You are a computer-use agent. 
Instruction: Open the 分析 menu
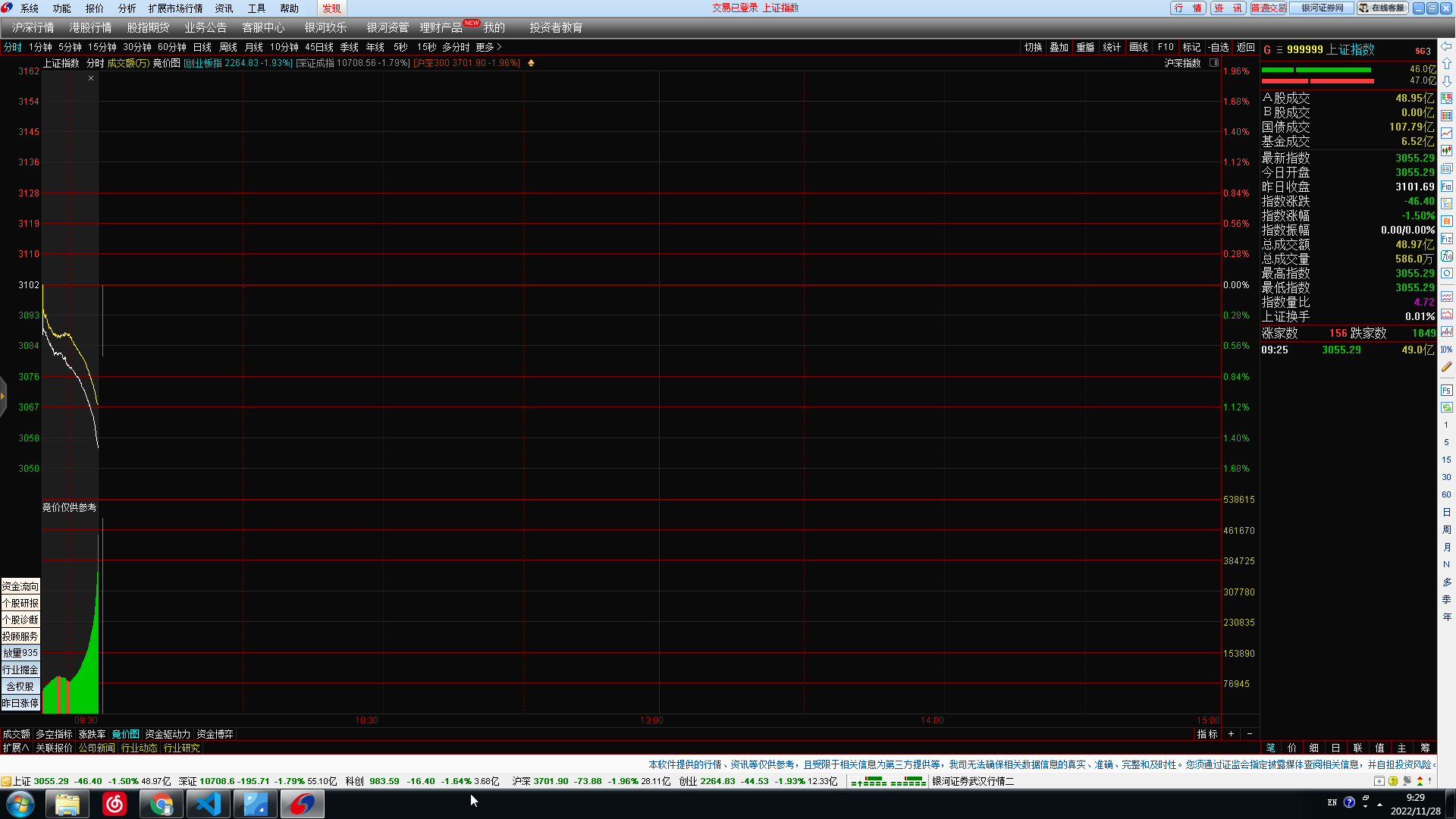click(x=127, y=8)
